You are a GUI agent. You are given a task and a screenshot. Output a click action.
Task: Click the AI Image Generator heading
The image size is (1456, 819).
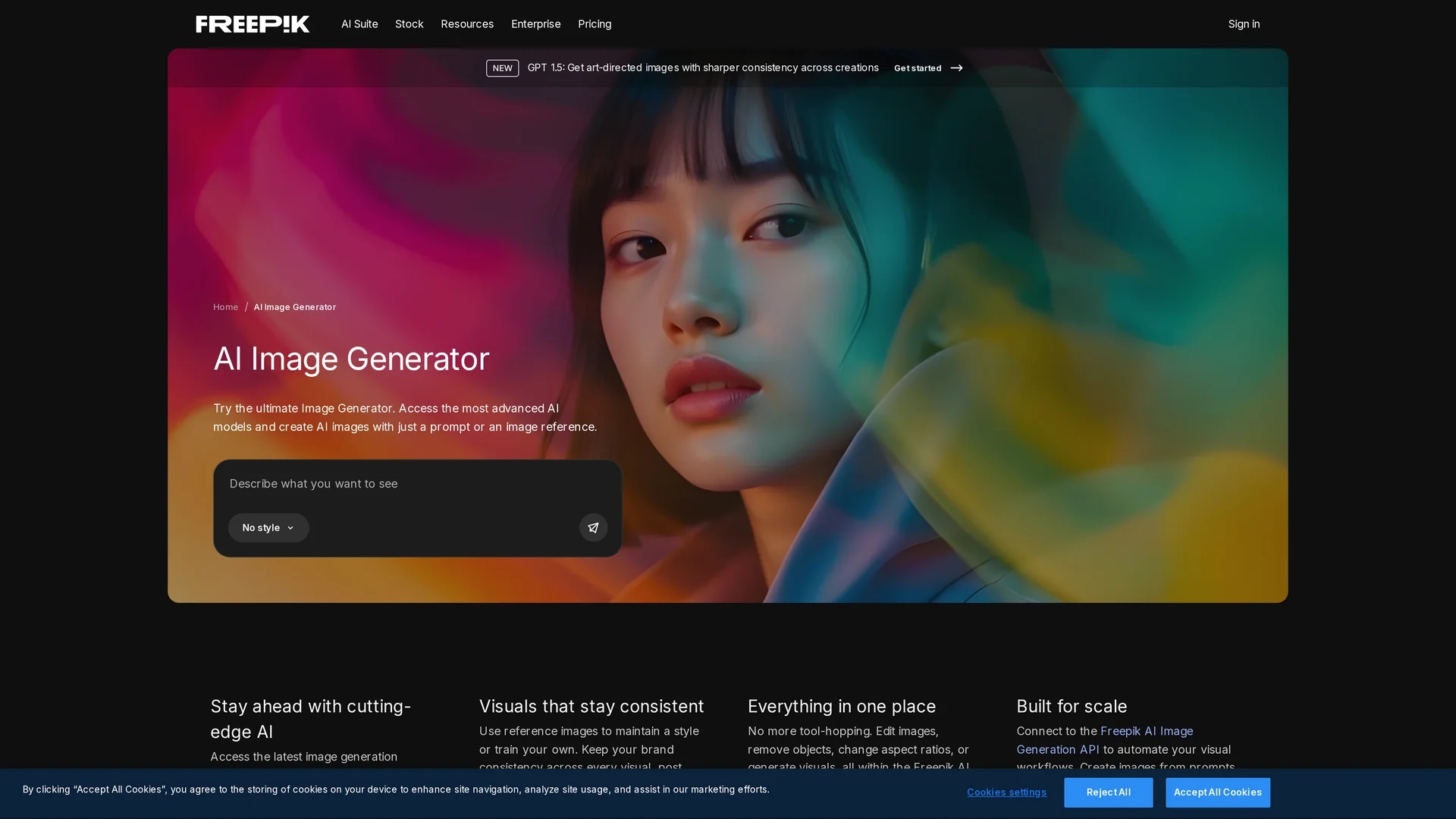point(351,359)
